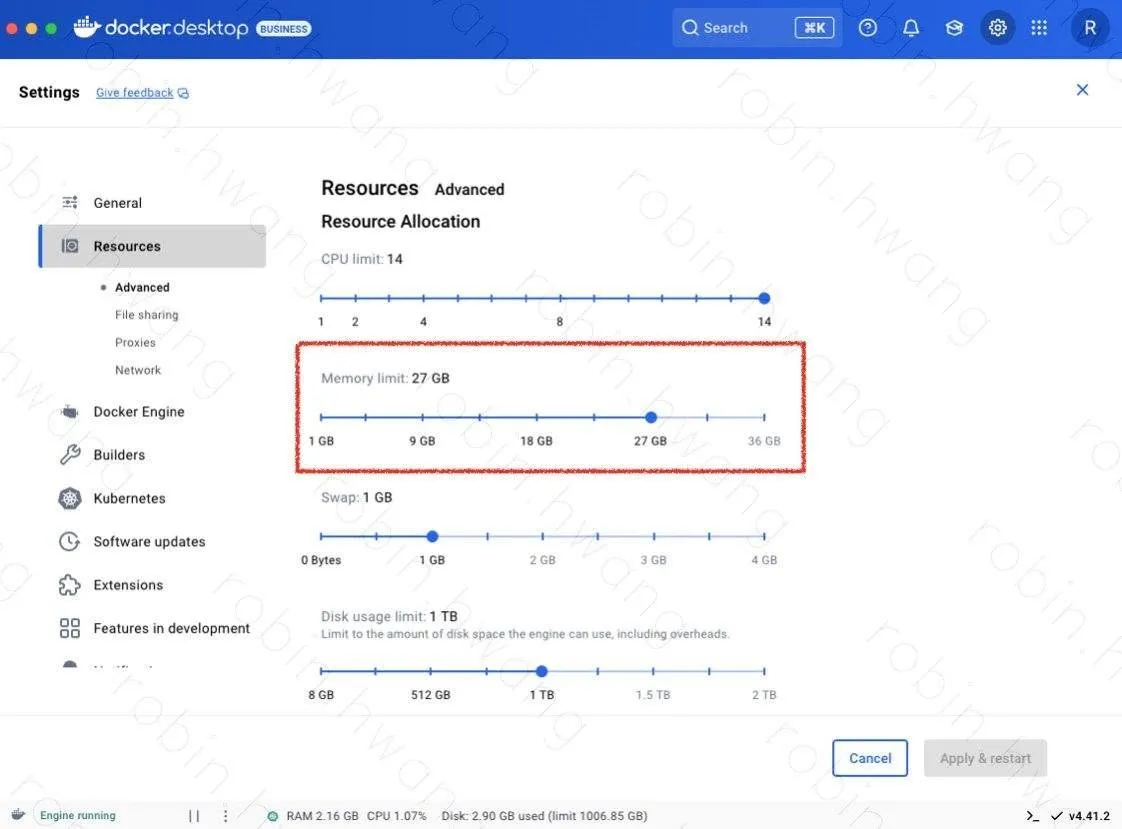Screen dimensions: 1122x829
Task: Open Software updates settings
Action: (x=152, y=541)
